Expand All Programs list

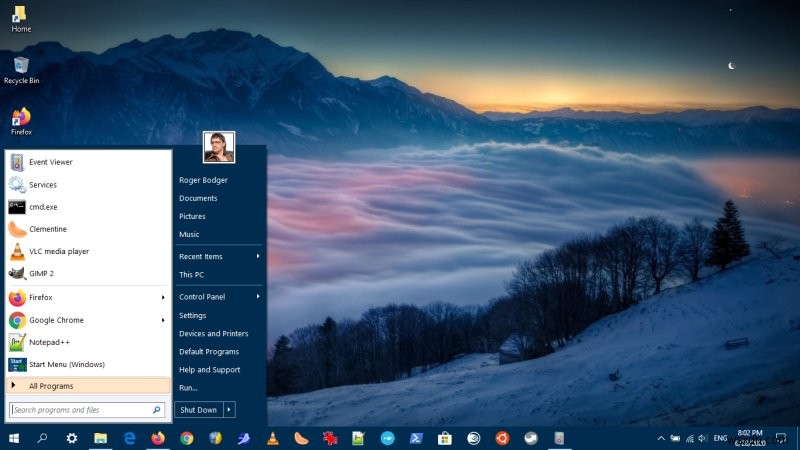(88, 386)
